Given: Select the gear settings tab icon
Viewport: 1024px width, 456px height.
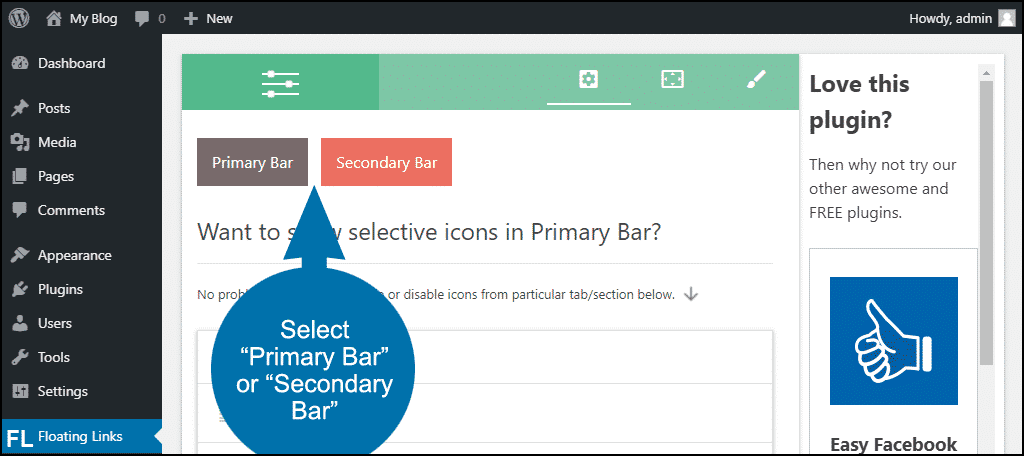Looking at the screenshot, I should click(x=588, y=80).
